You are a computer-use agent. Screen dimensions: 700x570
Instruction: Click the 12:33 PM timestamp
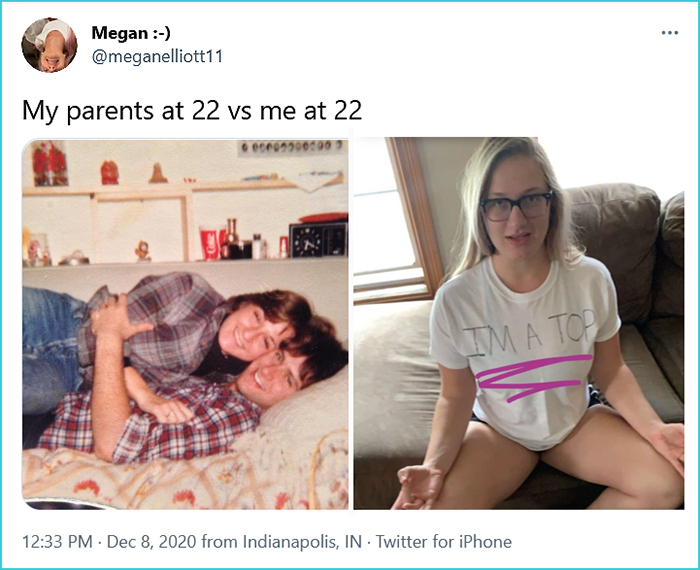[x=57, y=541]
